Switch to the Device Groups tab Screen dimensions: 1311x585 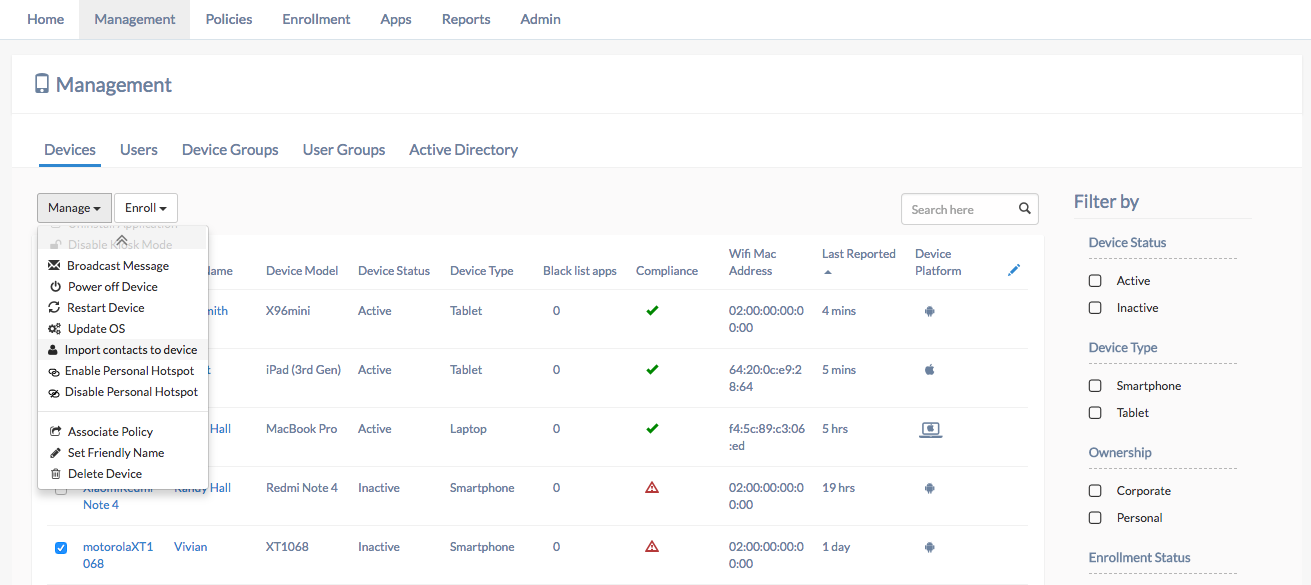pos(230,150)
